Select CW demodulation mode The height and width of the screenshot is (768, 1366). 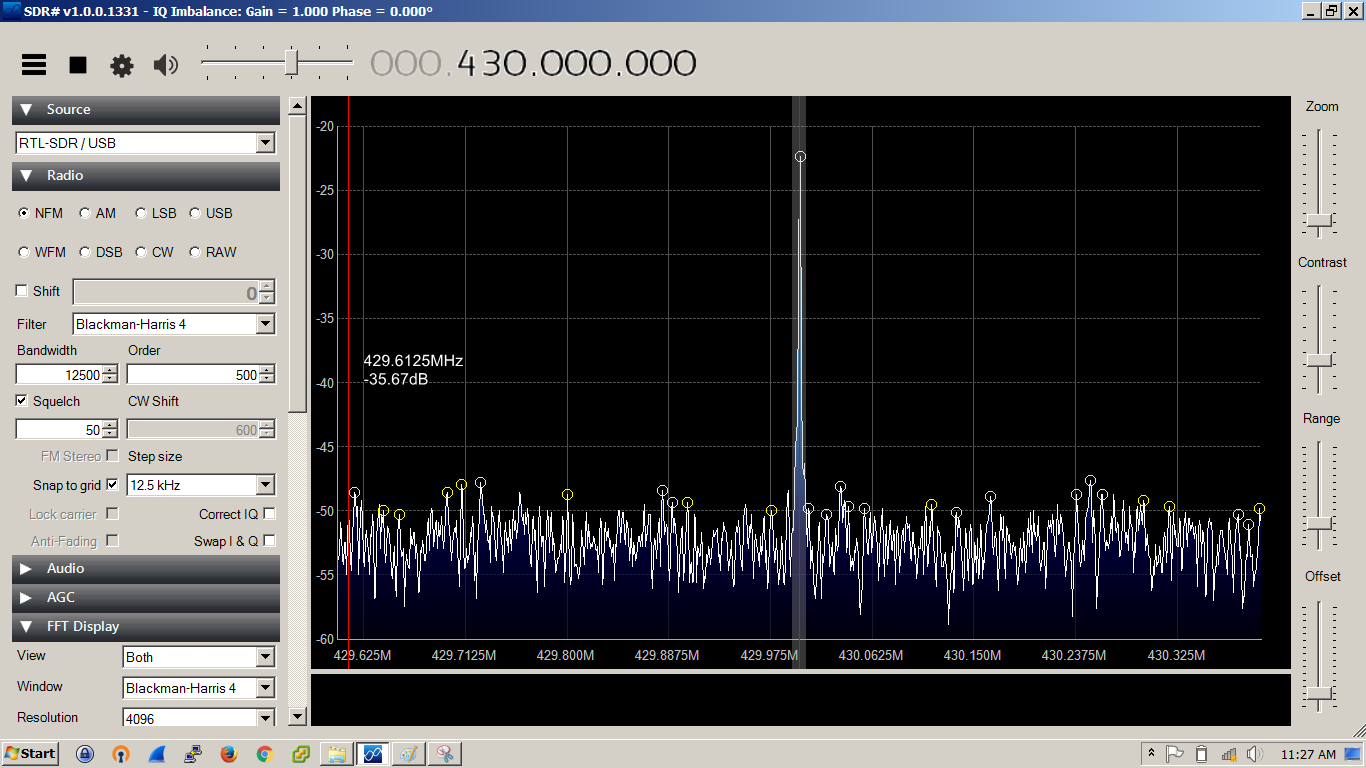(154, 252)
